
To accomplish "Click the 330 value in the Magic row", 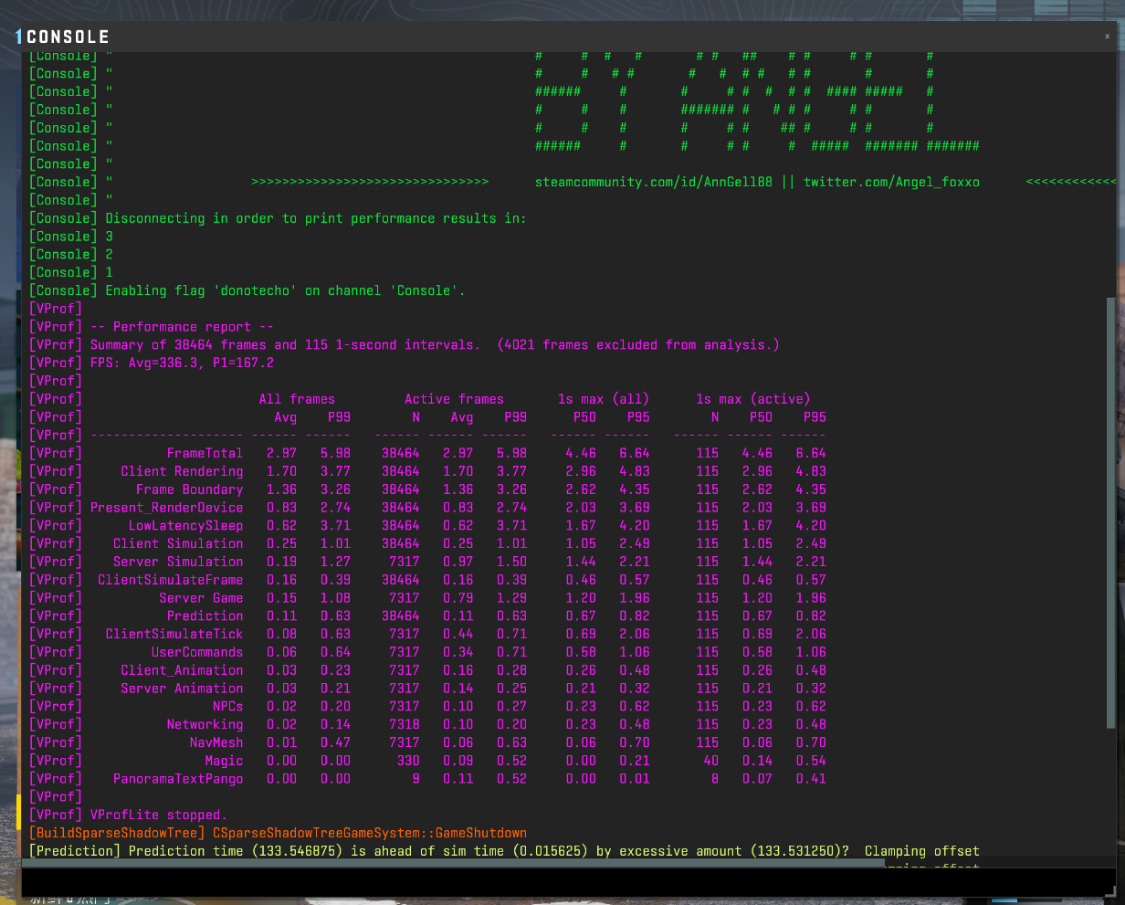I will (x=408, y=760).
